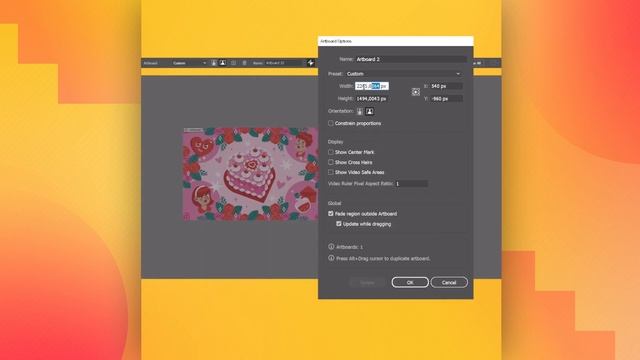
Task: Click the info icon beside Artboards: 1
Action: (331, 247)
